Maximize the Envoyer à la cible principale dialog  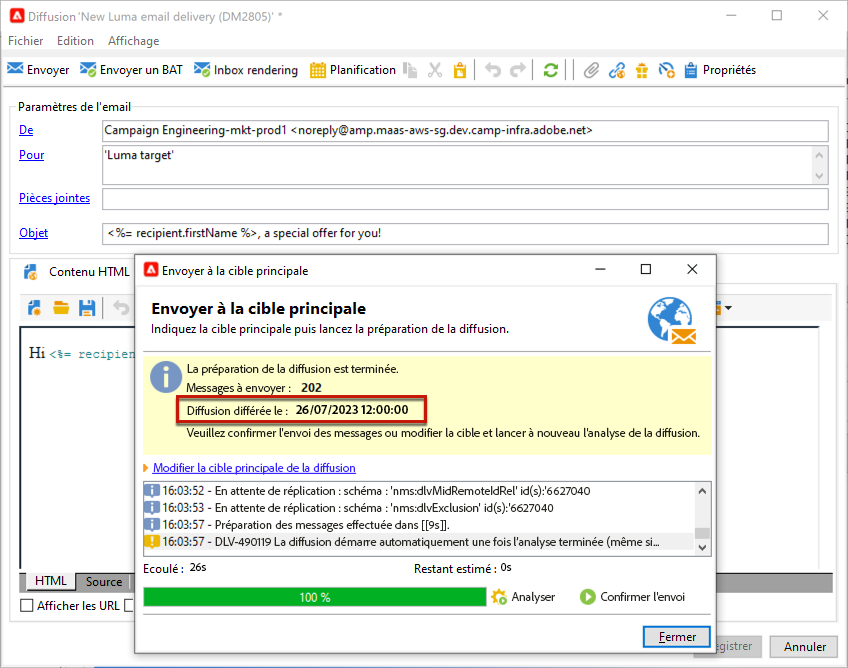646,269
